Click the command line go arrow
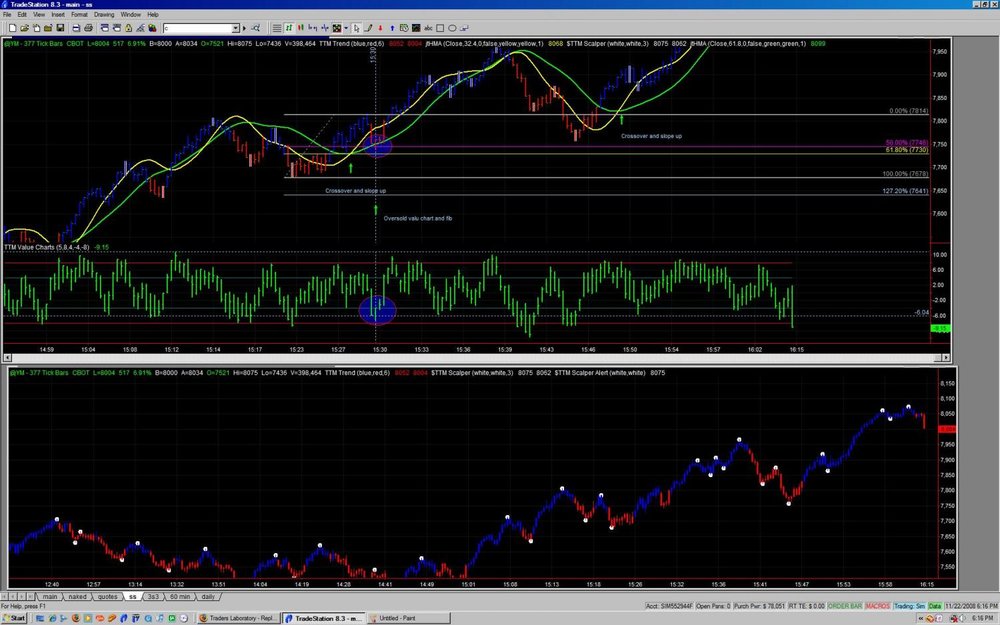1000x625 pixels. click(244, 28)
